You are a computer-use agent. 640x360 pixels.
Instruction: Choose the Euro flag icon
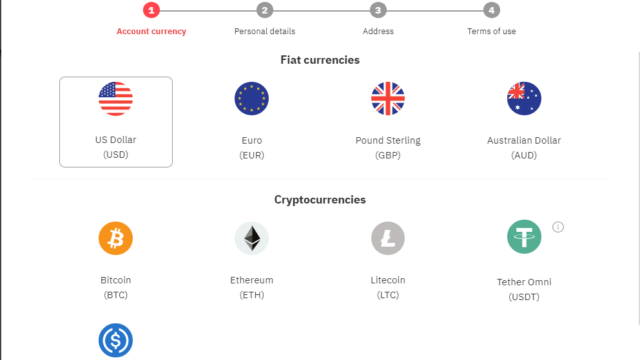click(251, 98)
